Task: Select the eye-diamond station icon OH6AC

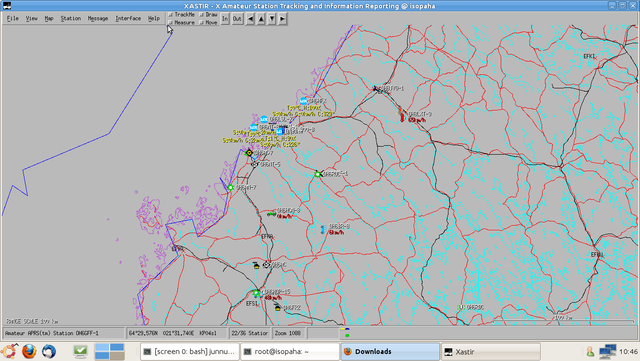Action: pyautogui.click(x=267, y=265)
